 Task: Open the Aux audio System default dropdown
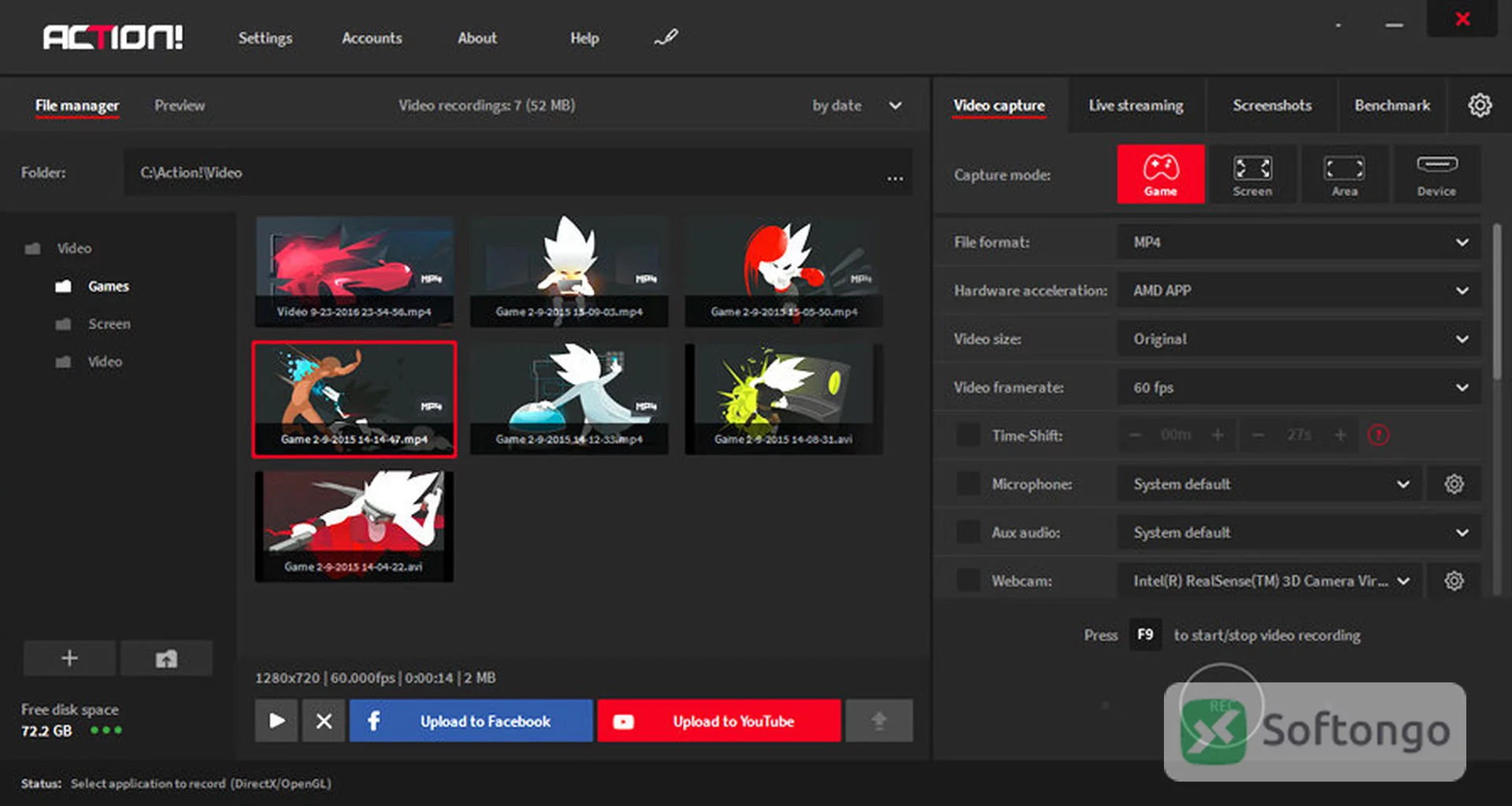coord(1299,533)
